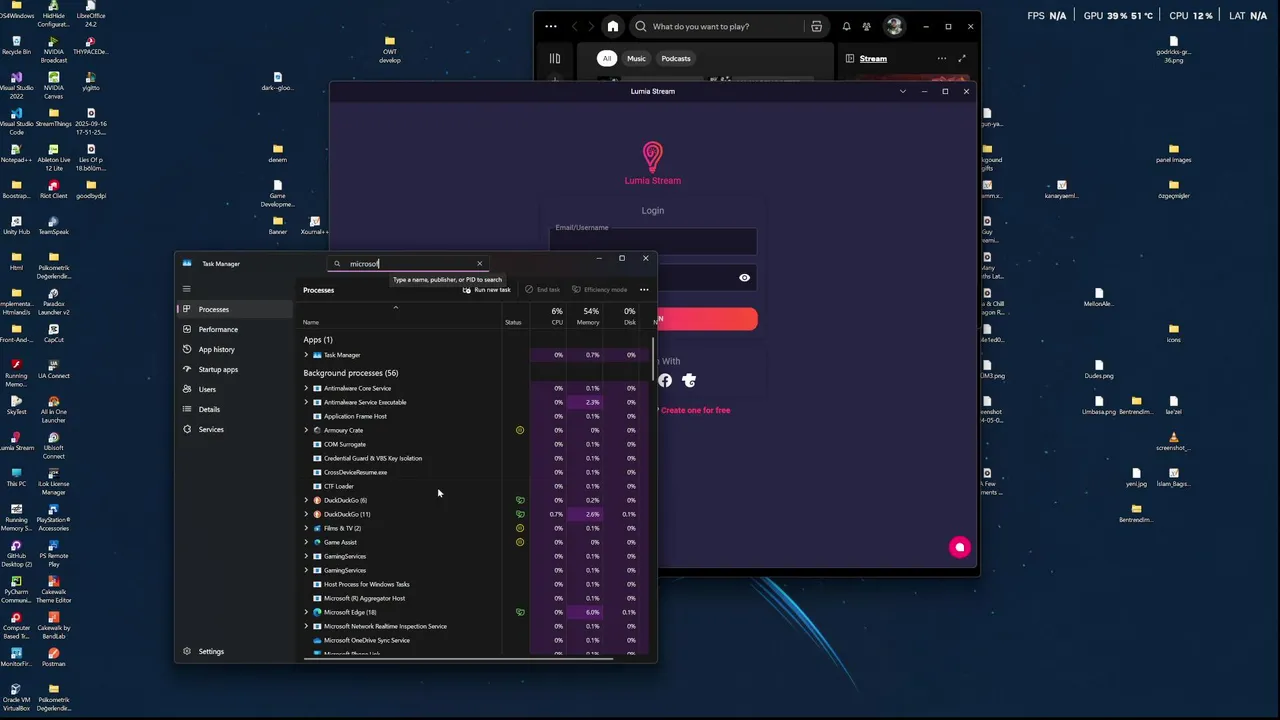Open Spotify notifications bell

(x=846, y=27)
